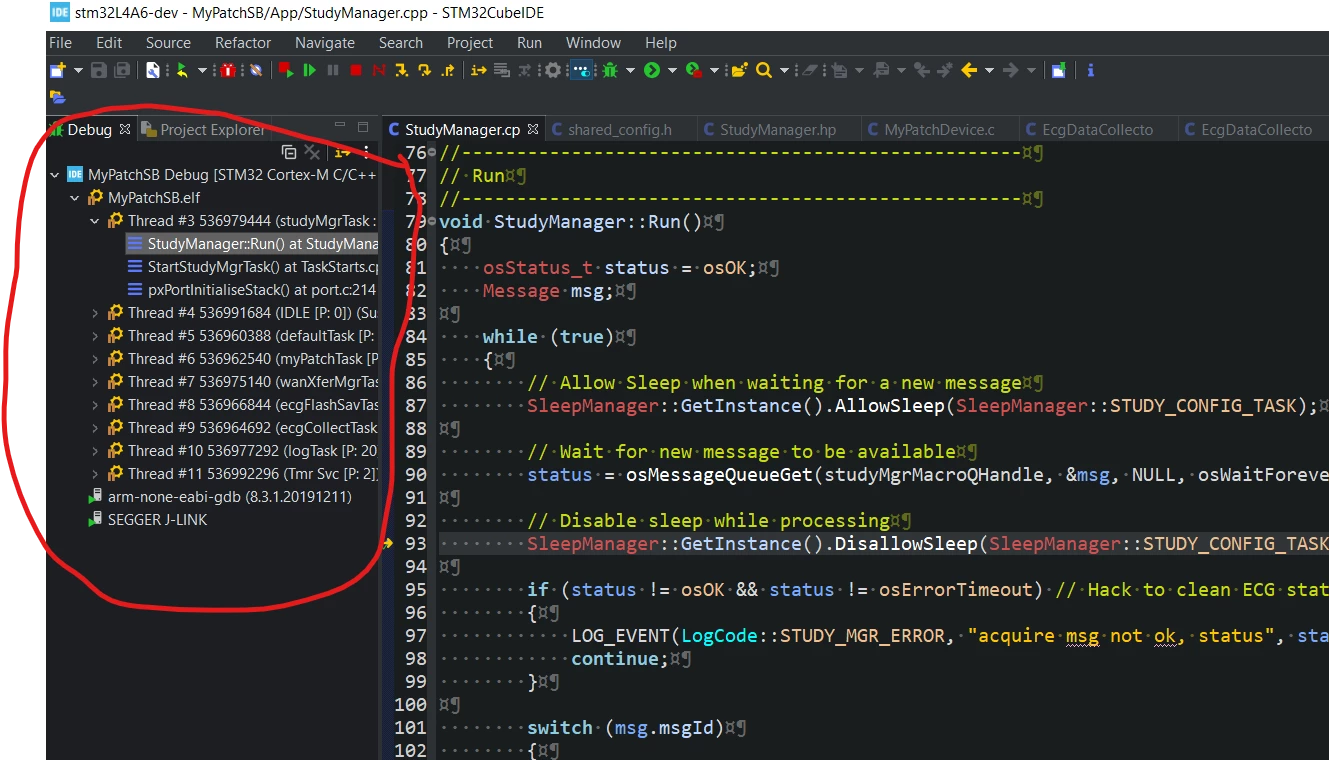This screenshot has width=1329, height=760.
Task: Click the red Terminate debug icon
Action: [x=356, y=70]
